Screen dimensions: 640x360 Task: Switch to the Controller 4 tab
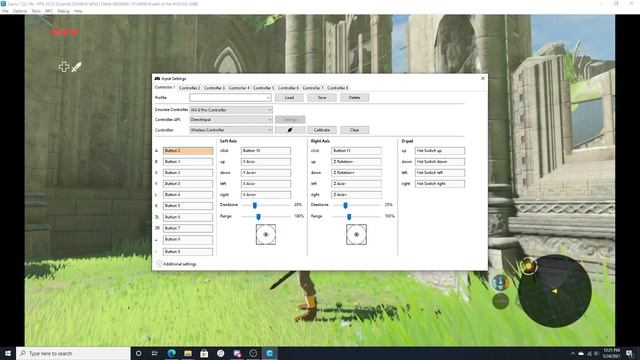(x=239, y=88)
